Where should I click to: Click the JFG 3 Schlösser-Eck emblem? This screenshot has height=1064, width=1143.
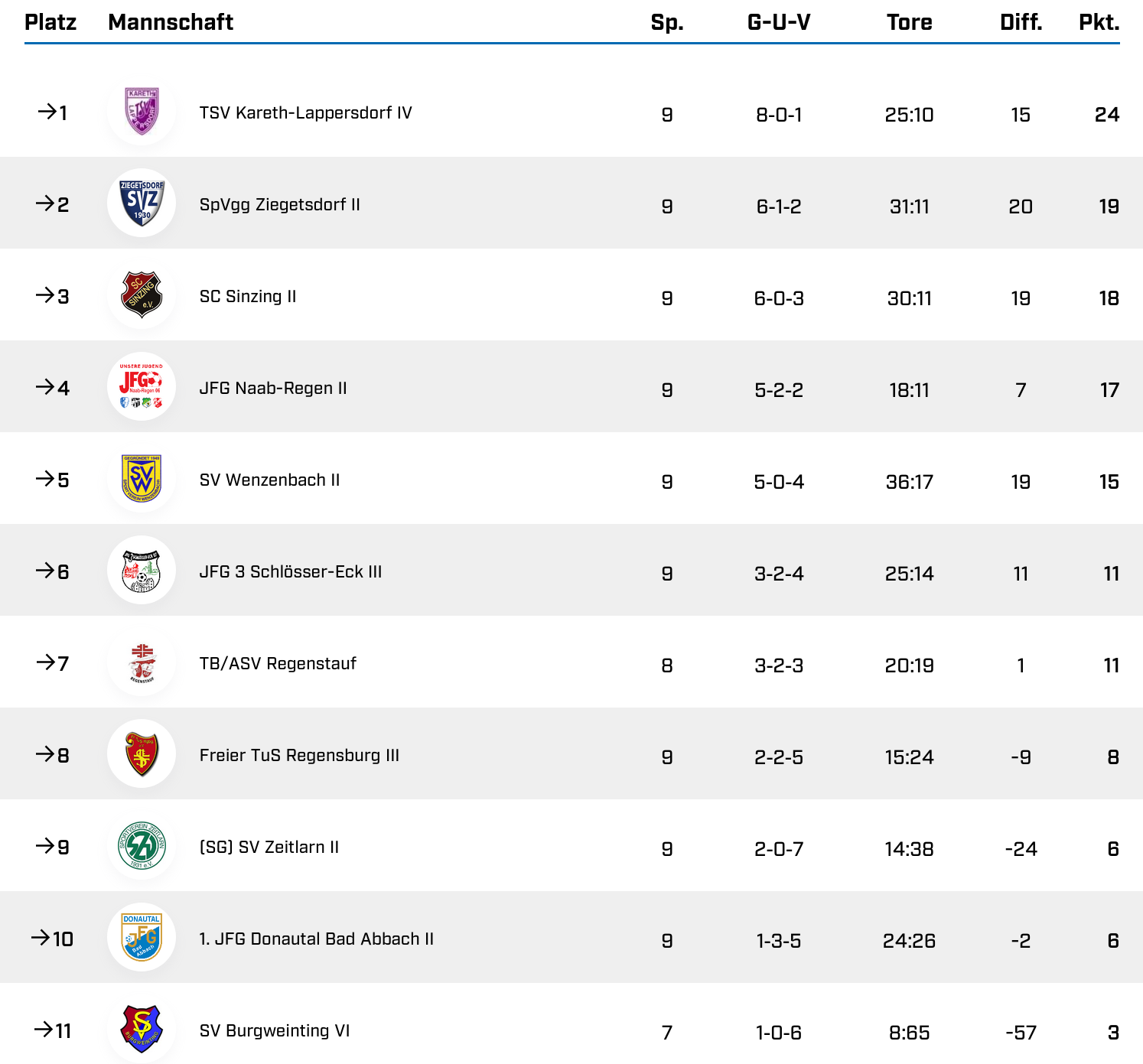click(142, 571)
